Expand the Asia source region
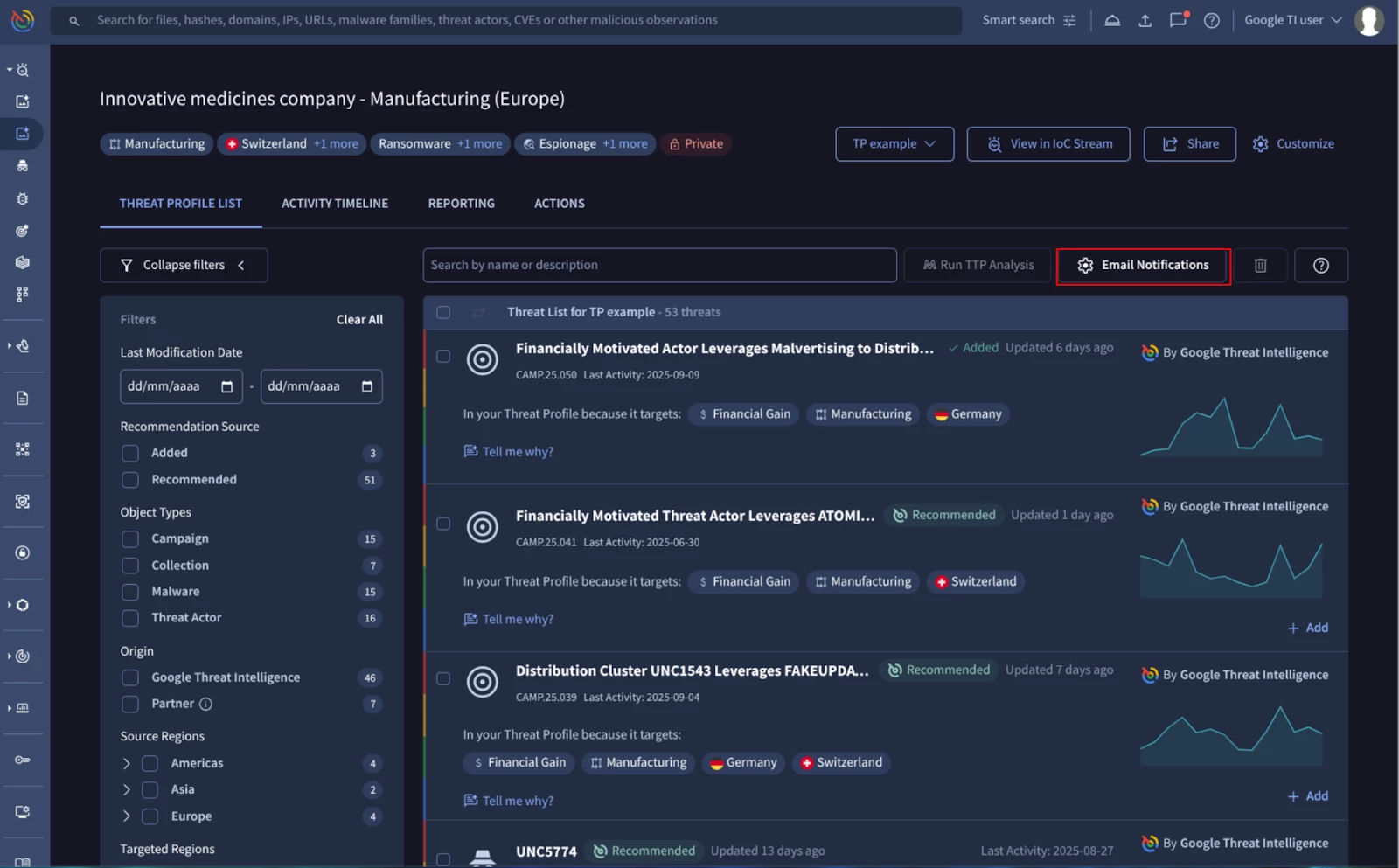Viewport: 1399px width, 868px height. click(127, 789)
